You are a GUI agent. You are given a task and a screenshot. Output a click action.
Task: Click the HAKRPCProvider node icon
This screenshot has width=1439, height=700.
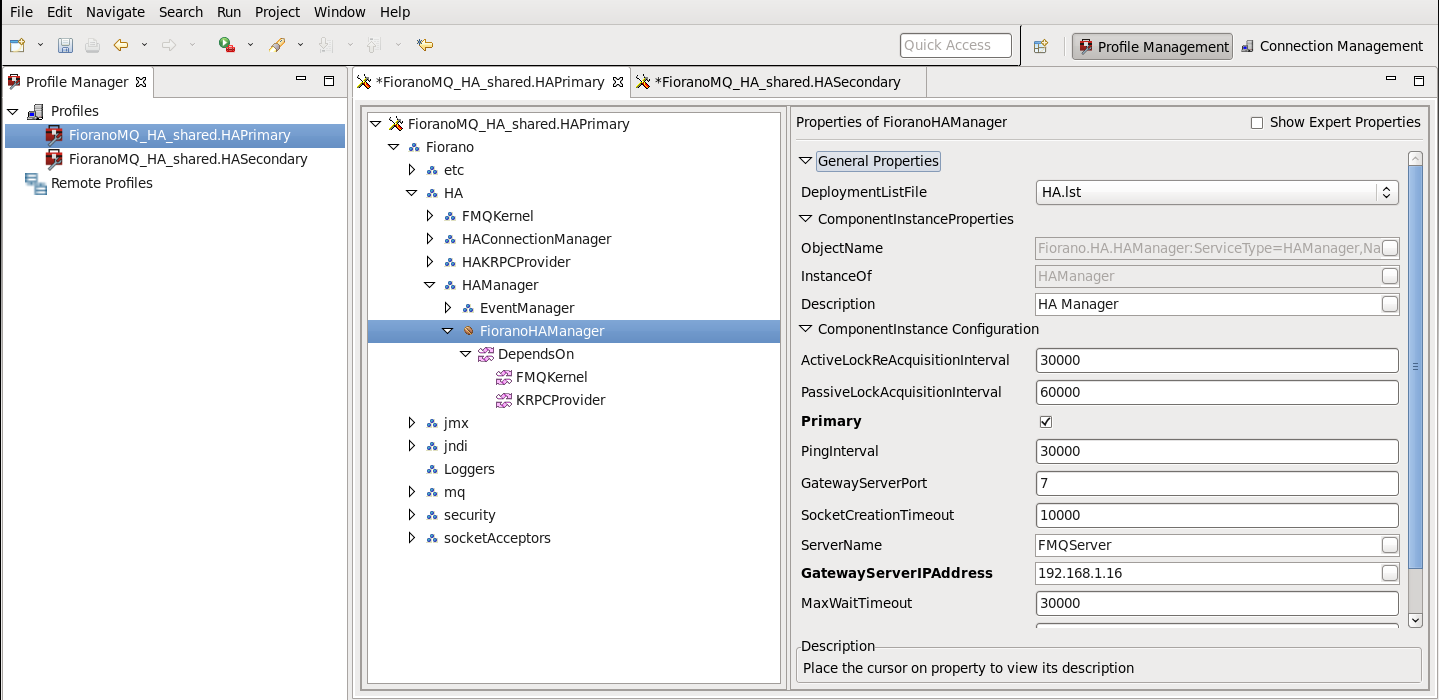coord(451,262)
